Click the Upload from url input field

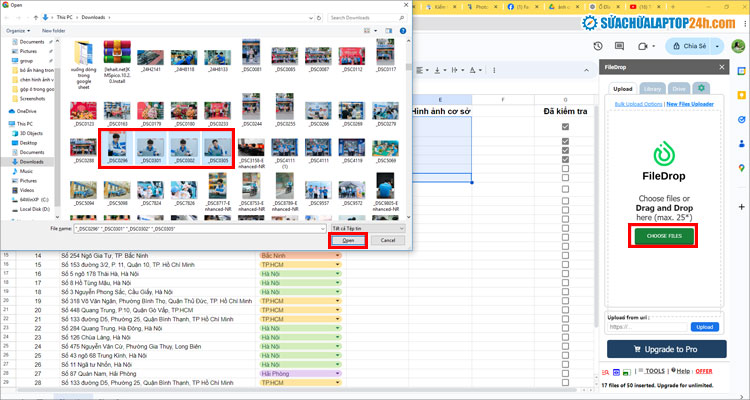(648, 327)
